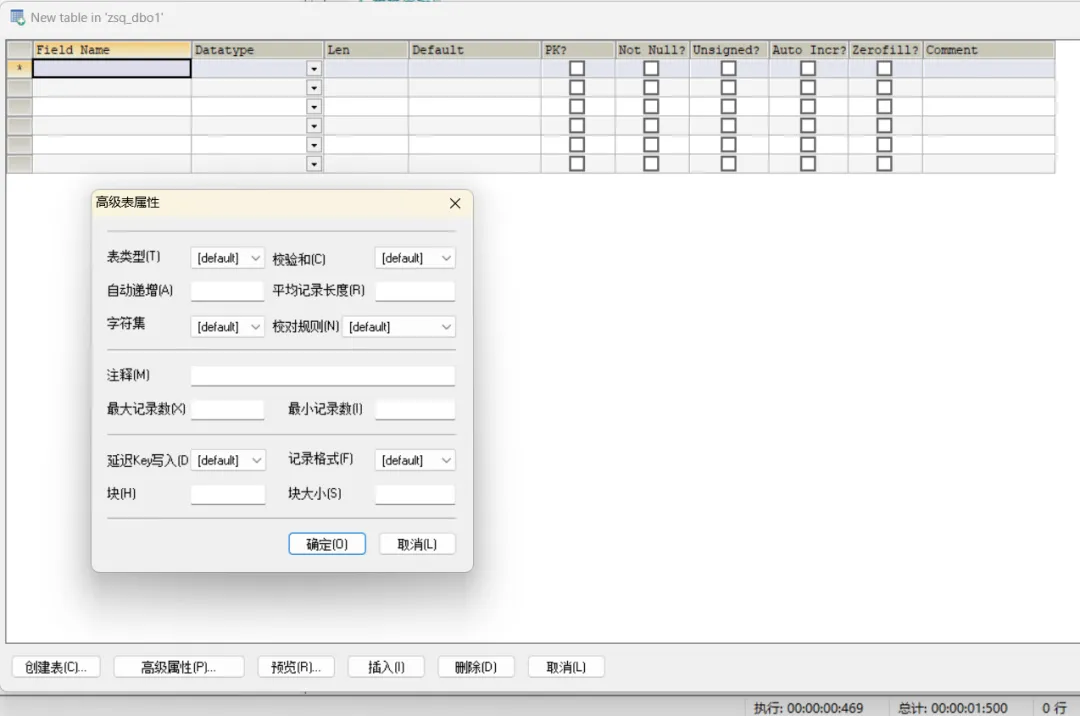This screenshot has width=1080, height=716.
Task: Click the 注释(M) text field
Action: pyautogui.click(x=322, y=375)
